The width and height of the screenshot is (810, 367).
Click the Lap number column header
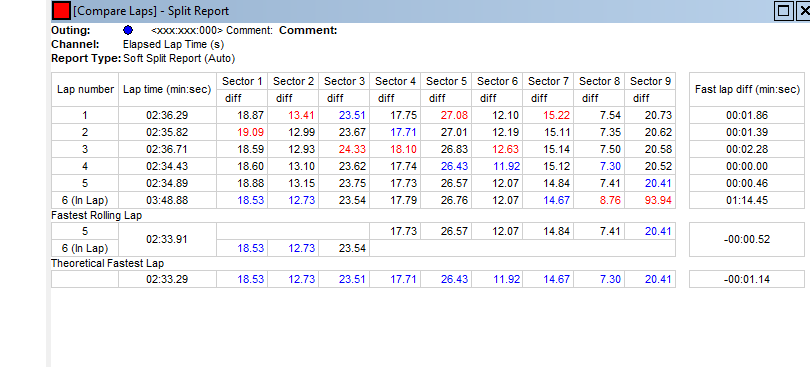[85, 89]
